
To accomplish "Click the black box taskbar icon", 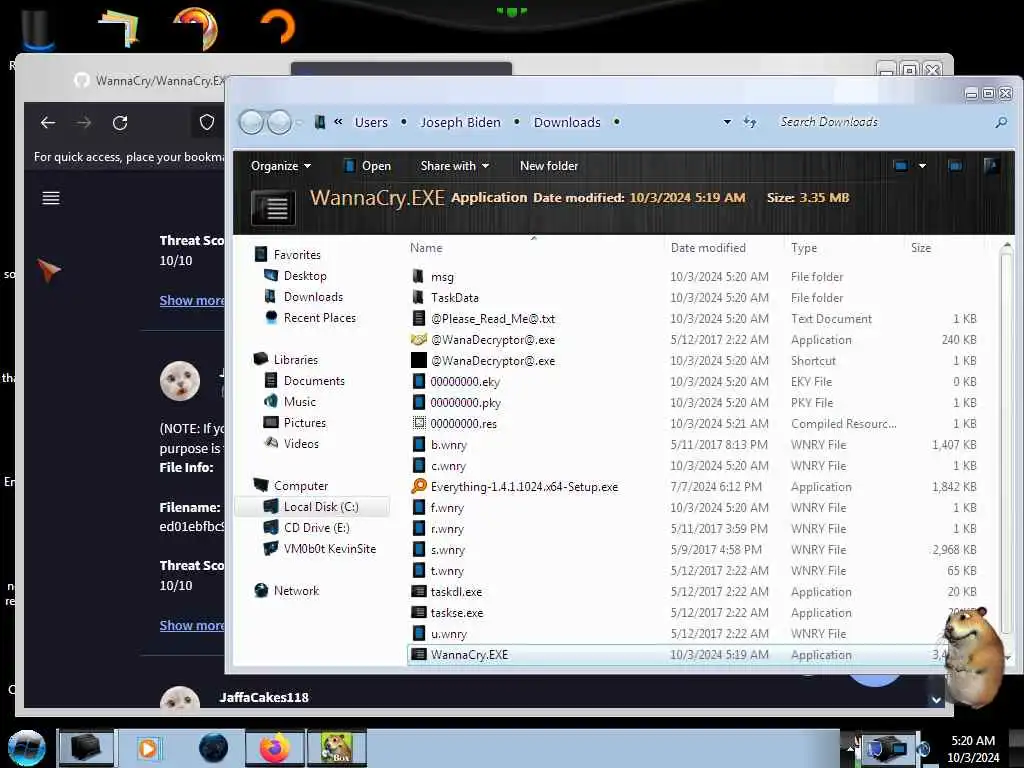I will pyautogui.click(x=85, y=748).
